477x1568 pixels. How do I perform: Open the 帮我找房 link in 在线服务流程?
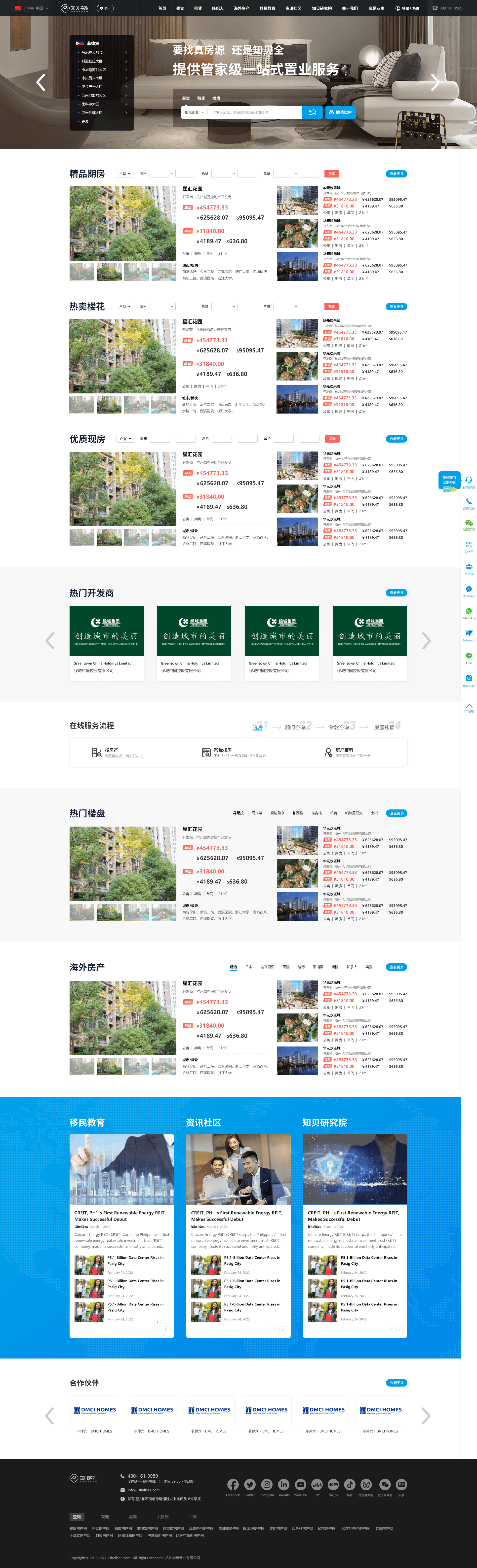point(234,753)
